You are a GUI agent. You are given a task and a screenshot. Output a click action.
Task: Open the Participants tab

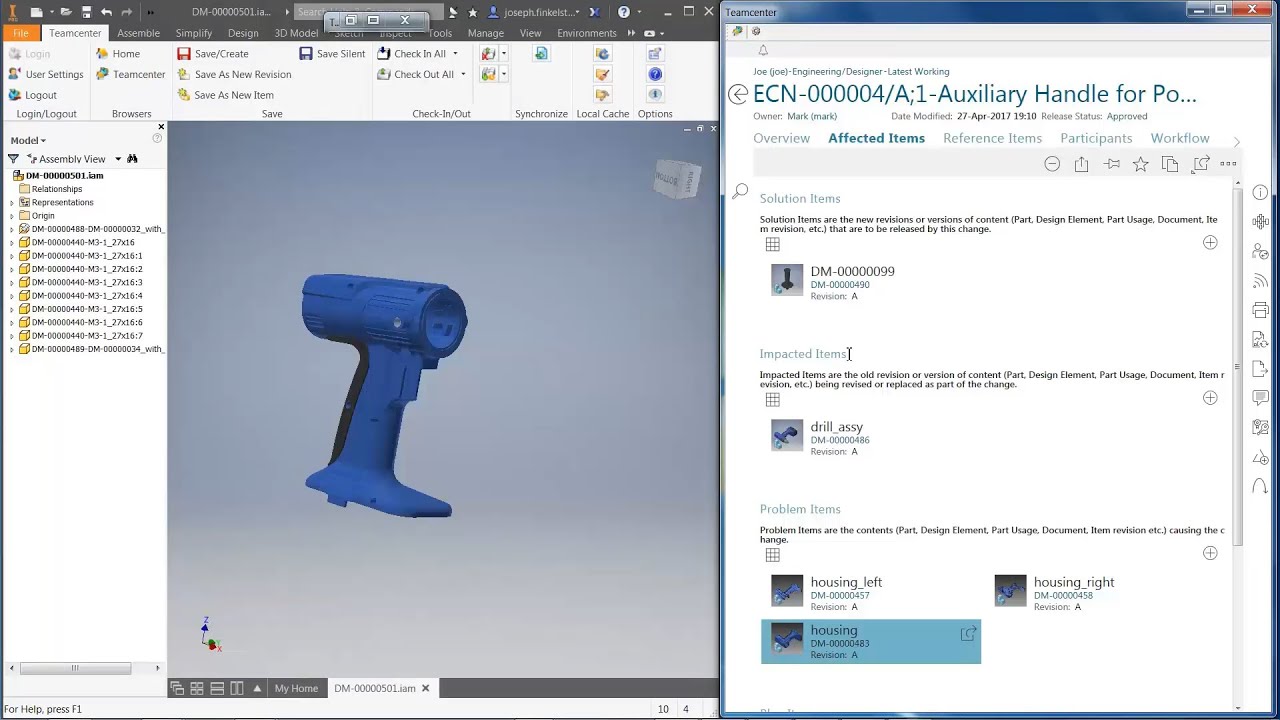coord(1096,138)
